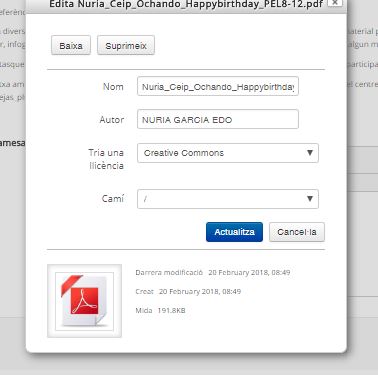
Task: Click the Mida 191.8KB text
Action: [160, 310]
